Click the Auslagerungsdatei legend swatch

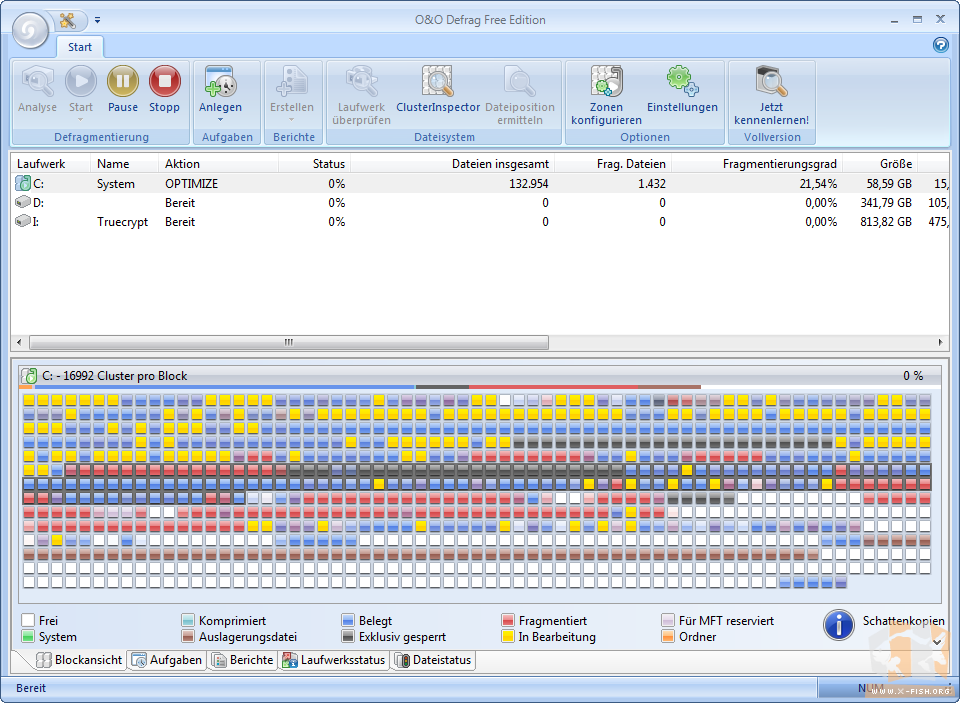pyautogui.click(x=188, y=636)
